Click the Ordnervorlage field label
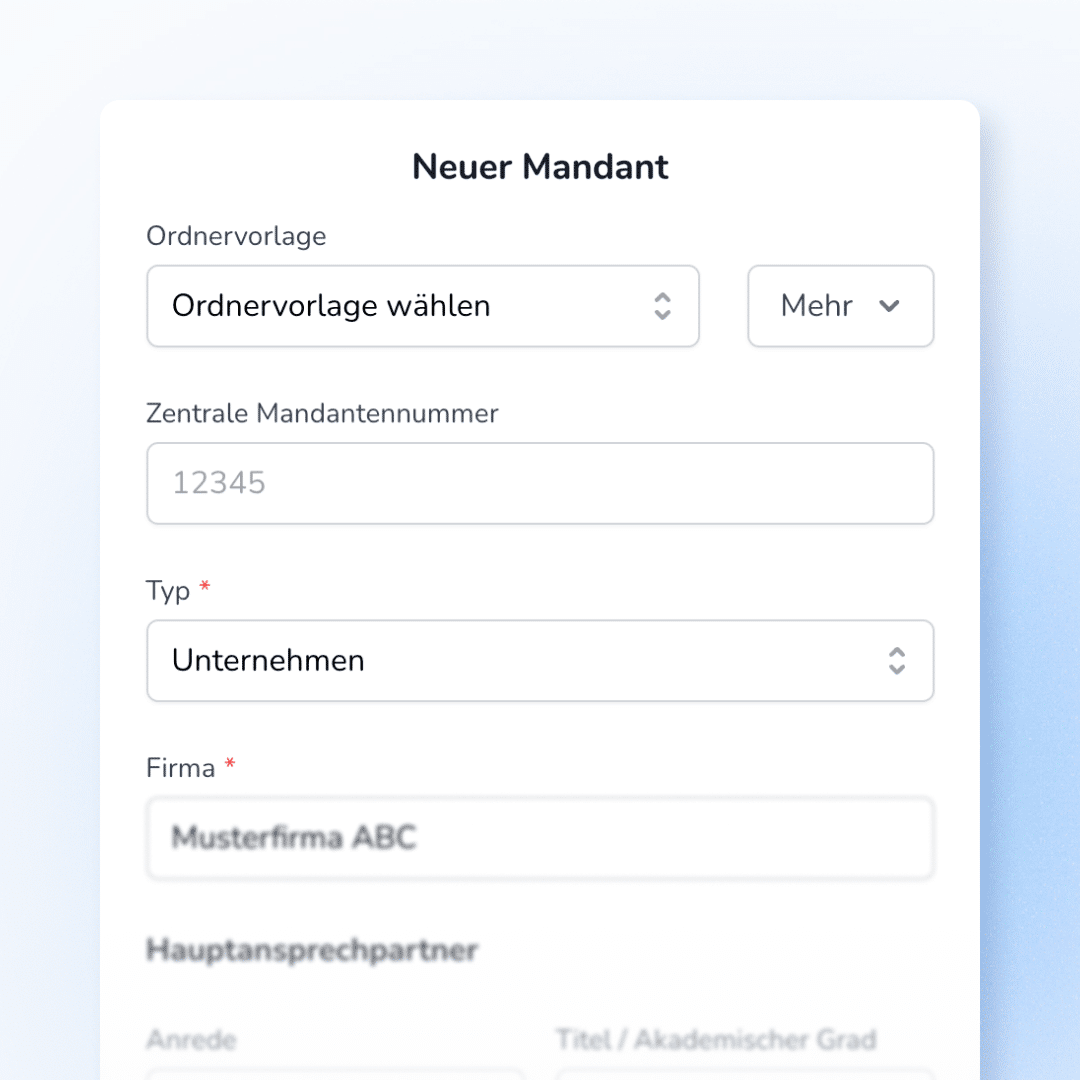The width and height of the screenshot is (1080, 1080). (x=236, y=237)
